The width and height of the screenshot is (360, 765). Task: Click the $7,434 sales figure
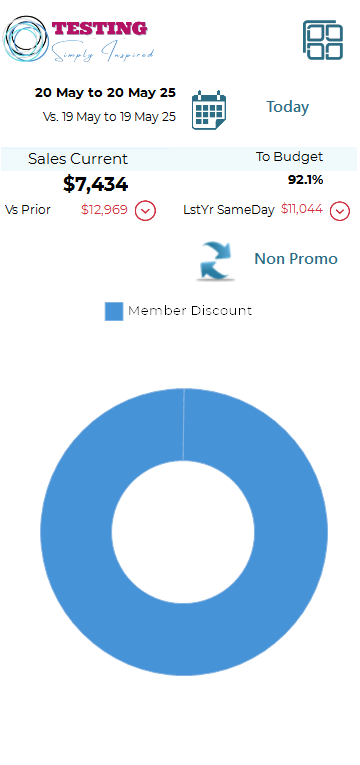tap(96, 184)
